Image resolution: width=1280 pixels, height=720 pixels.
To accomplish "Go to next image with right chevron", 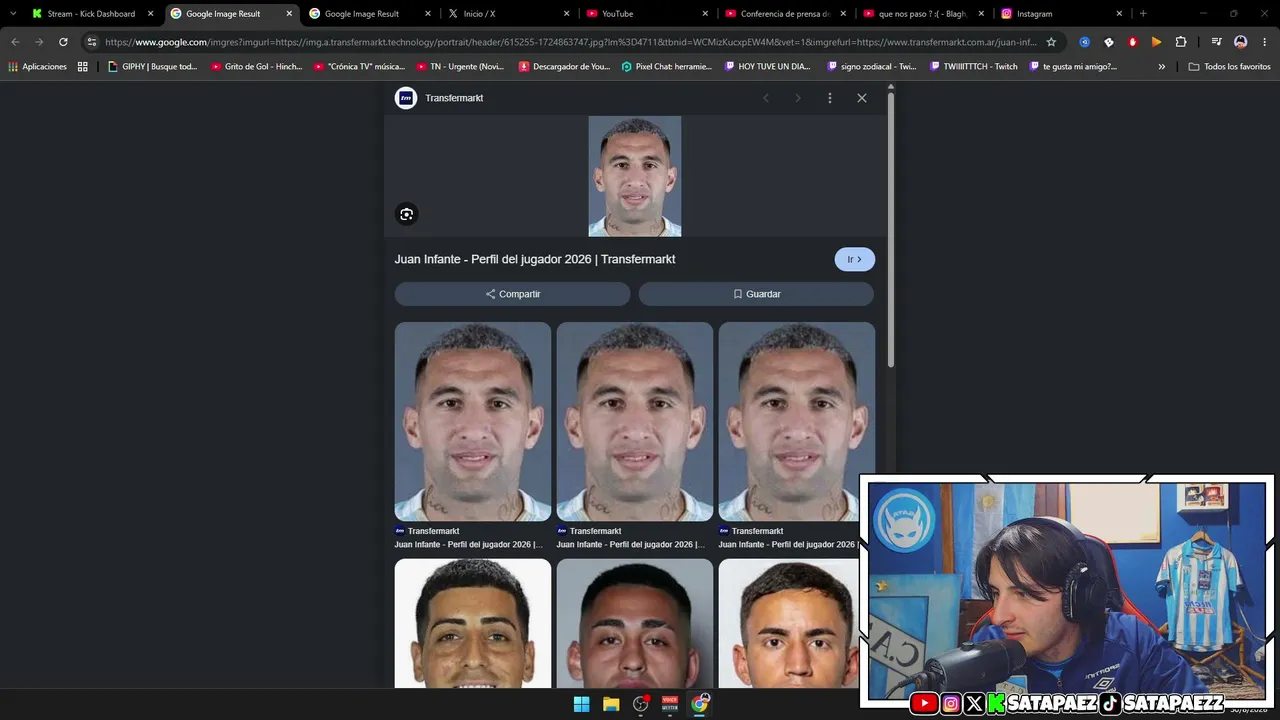I will click(x=798, y=98).
